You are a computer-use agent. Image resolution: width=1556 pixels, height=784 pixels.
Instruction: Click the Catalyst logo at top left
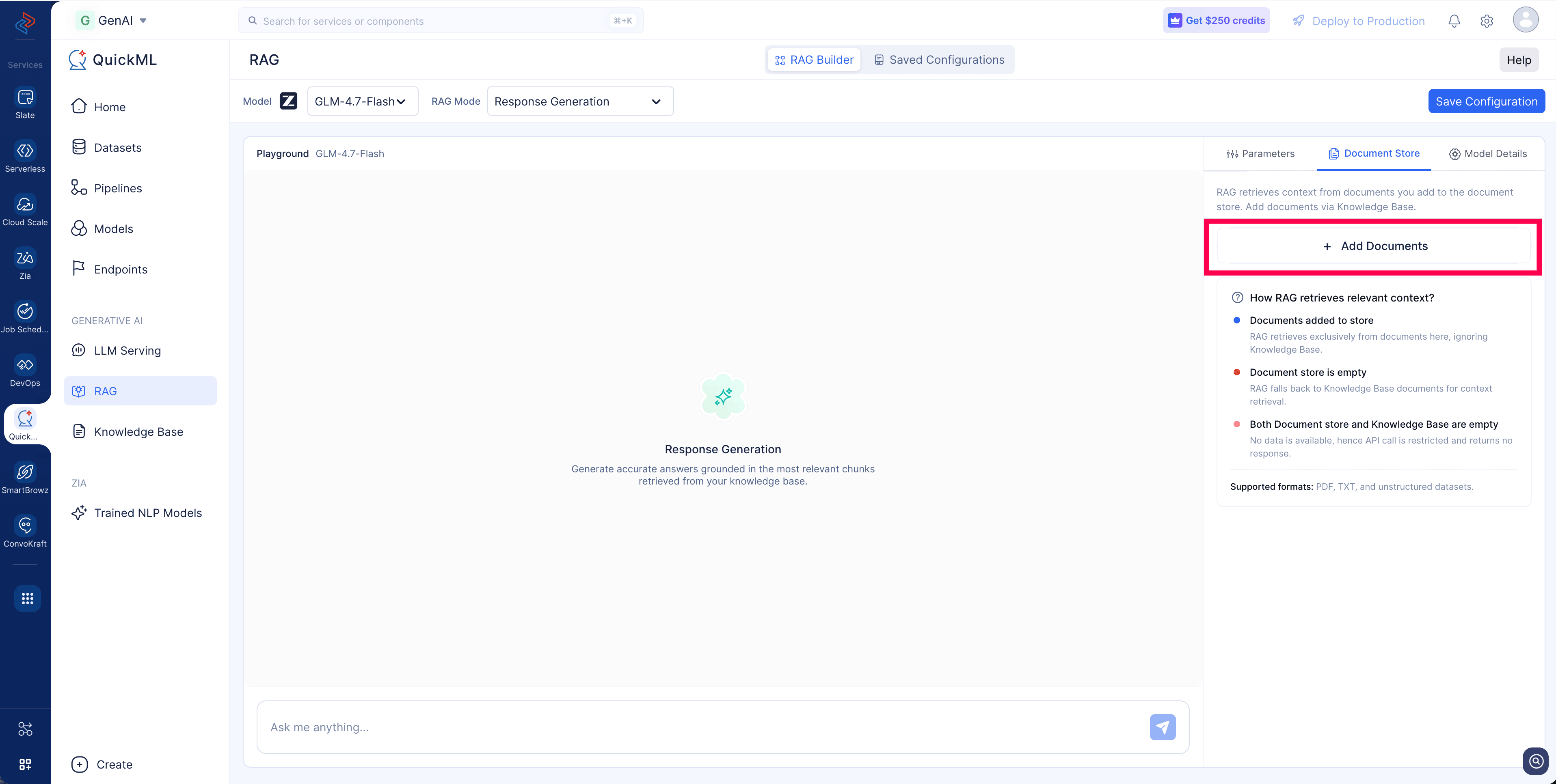(x=25, y=23)
